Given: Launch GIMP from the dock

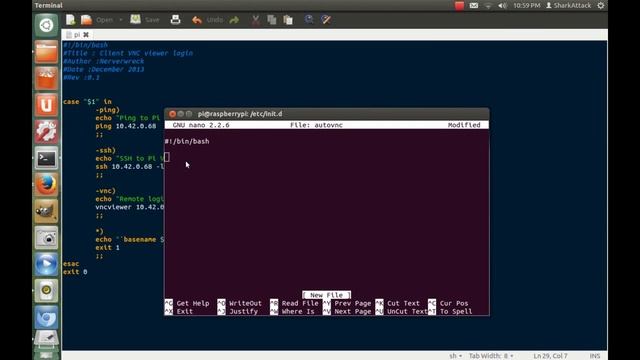Looking at the screenshot, I should pyautogui.click(x=46, y=211).
